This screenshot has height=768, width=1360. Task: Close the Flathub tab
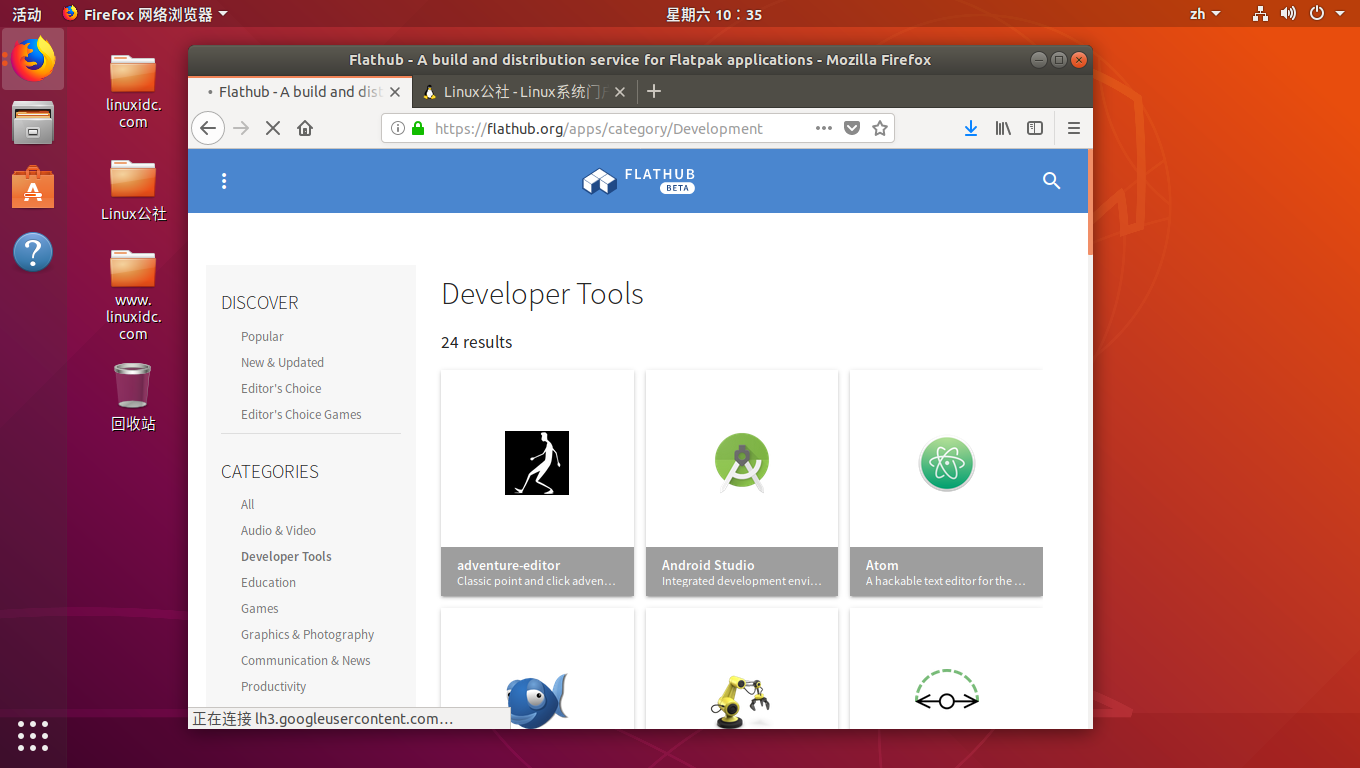[395, 92]
